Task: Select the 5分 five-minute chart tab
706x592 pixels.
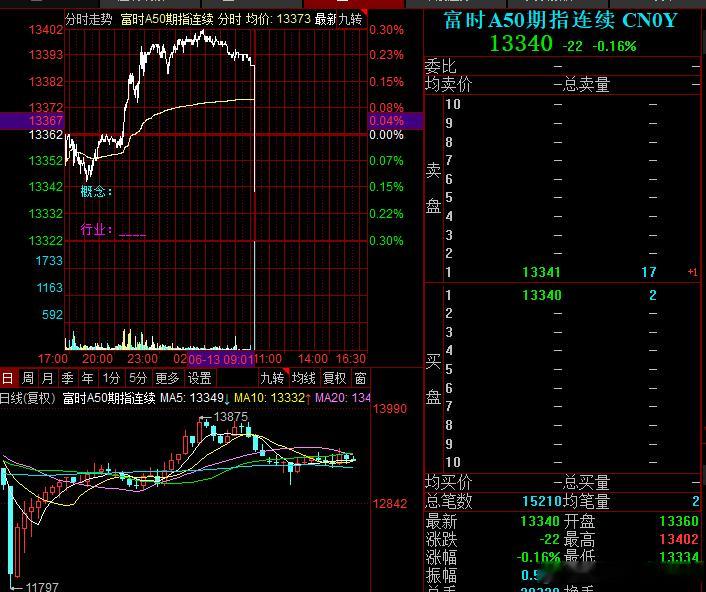Action: click(x=138, y=378)
